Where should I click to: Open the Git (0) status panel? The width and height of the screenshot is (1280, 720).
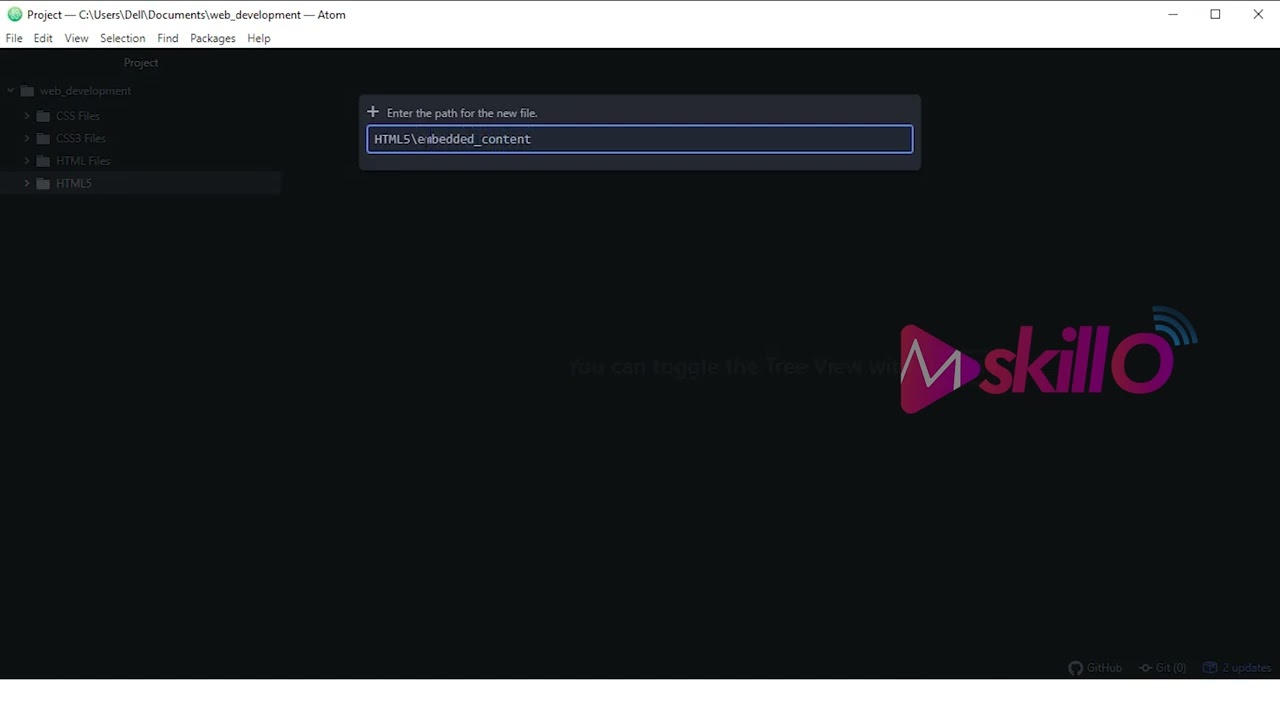coord(1162,668)
